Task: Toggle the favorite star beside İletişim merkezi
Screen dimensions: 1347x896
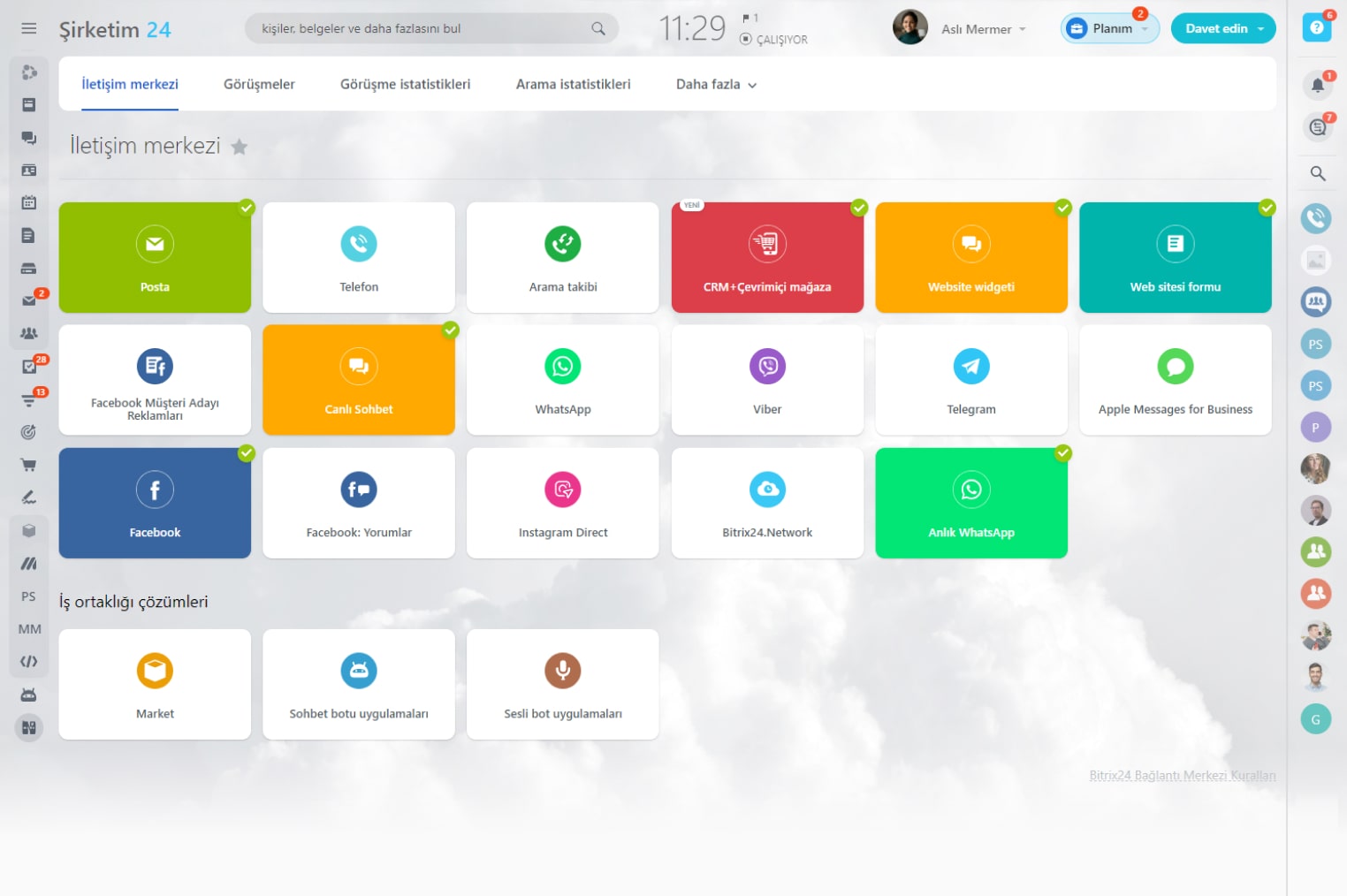Action: pos(239,147)
